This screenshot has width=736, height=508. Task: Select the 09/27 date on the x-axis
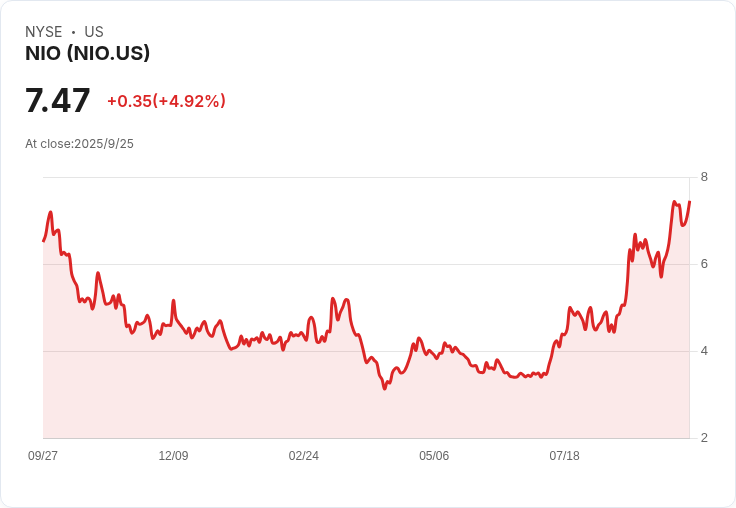pos(43,456)
